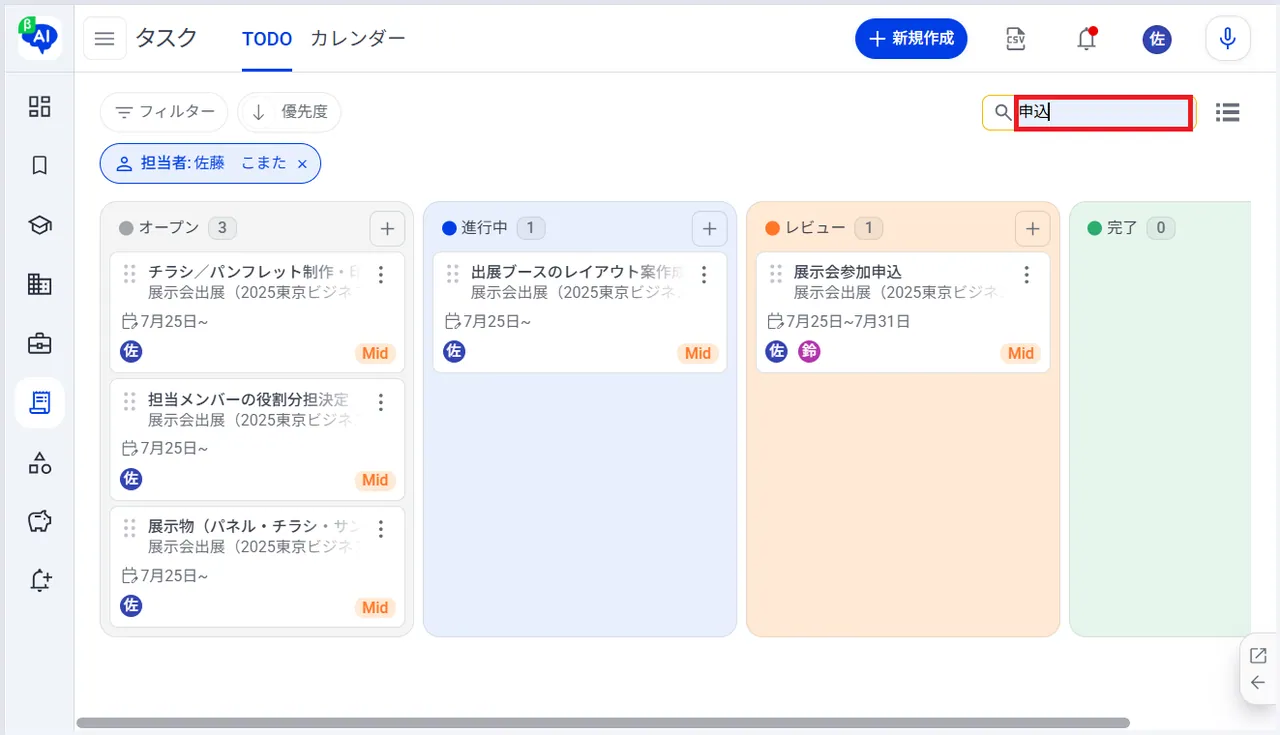Open notifications bell in header

1087,39
